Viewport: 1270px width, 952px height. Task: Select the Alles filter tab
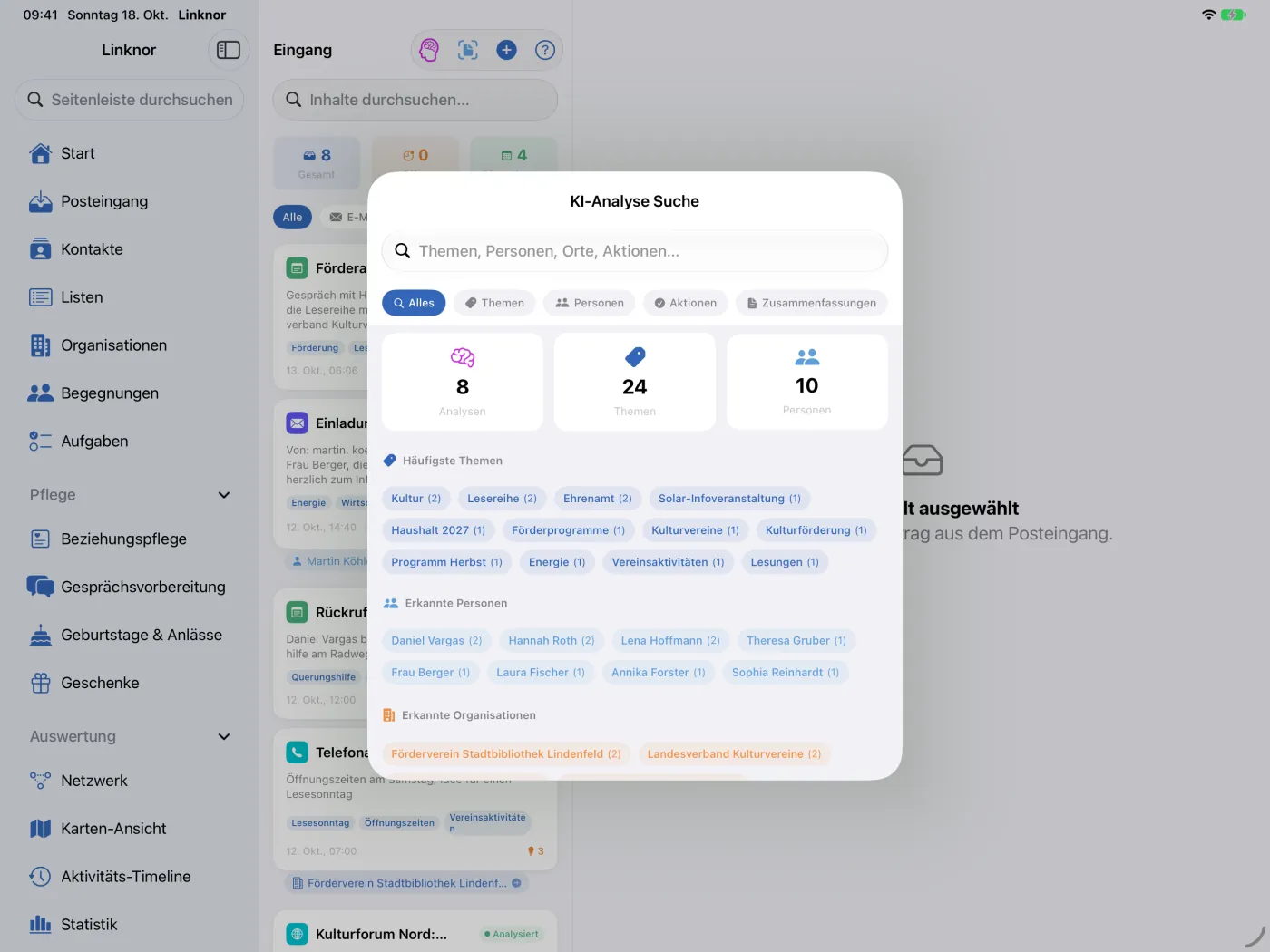click(x=414, y=303)
